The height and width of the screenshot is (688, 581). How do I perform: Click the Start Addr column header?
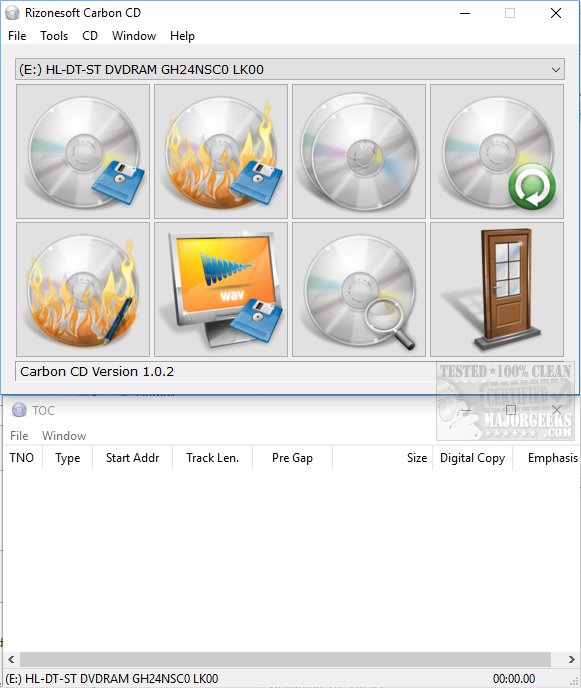(x=133, y=458)
